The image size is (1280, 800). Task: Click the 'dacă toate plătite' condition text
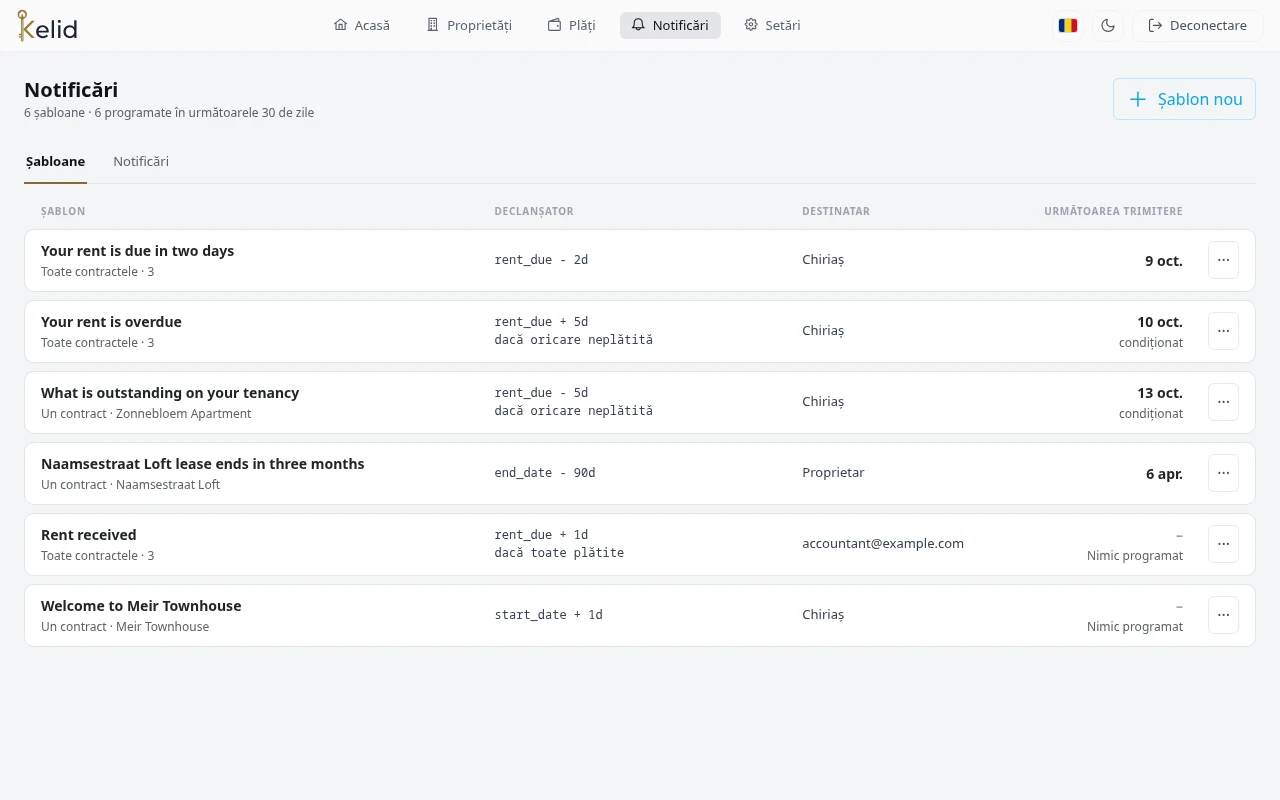coord(559,553)
